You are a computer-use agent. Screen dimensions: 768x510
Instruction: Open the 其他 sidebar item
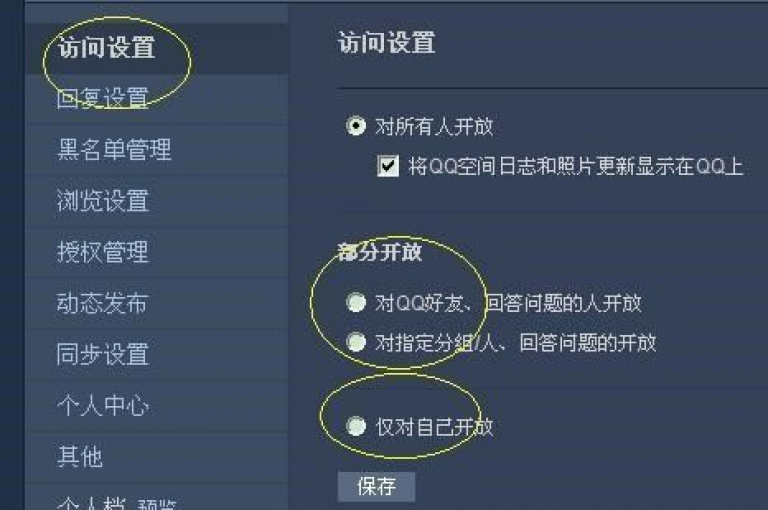[157, 457]
